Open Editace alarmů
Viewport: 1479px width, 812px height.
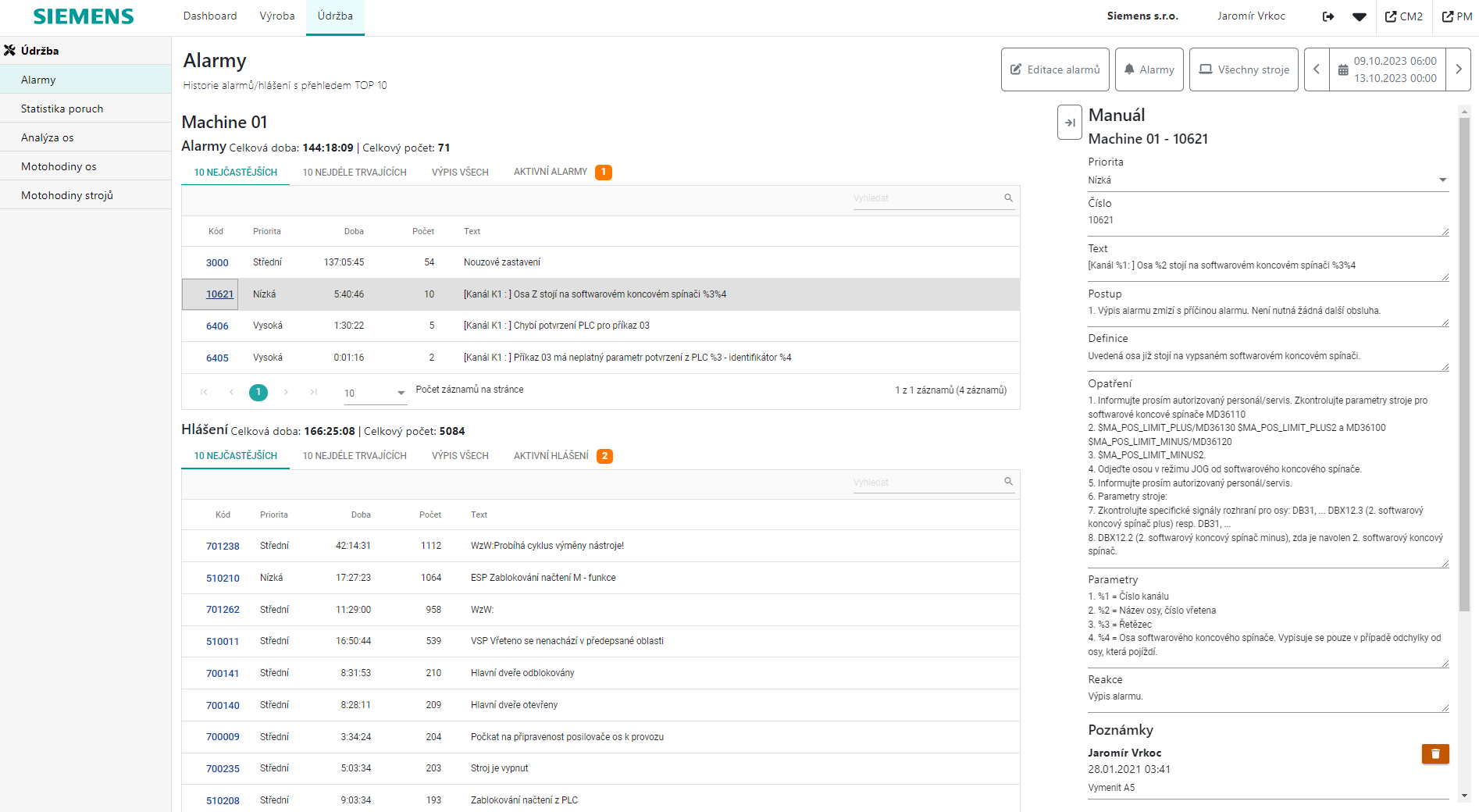(x=1054, y=69)
